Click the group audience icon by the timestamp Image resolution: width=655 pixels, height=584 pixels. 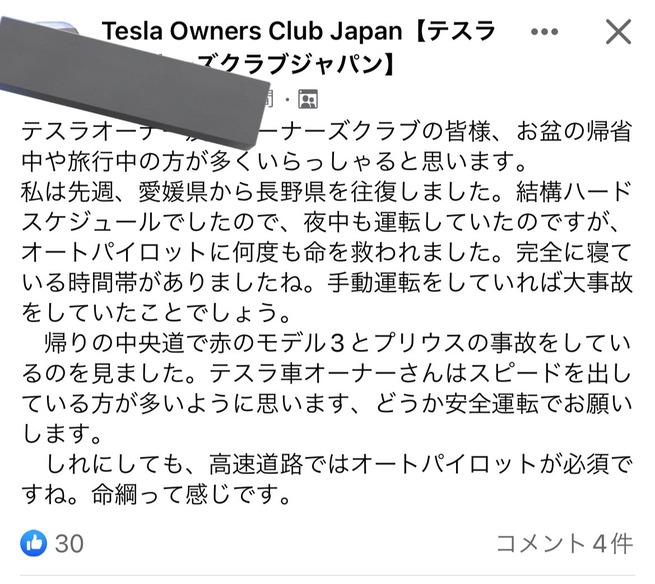tap(308, 99)
